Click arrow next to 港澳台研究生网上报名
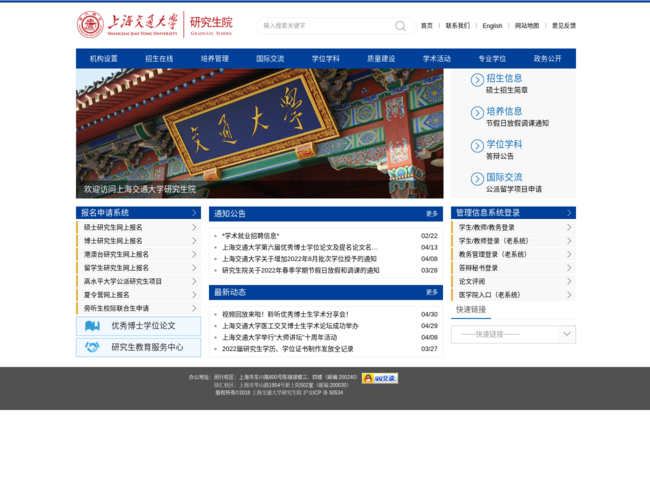This screenshot has height=500, width=650. pos(194,254)
